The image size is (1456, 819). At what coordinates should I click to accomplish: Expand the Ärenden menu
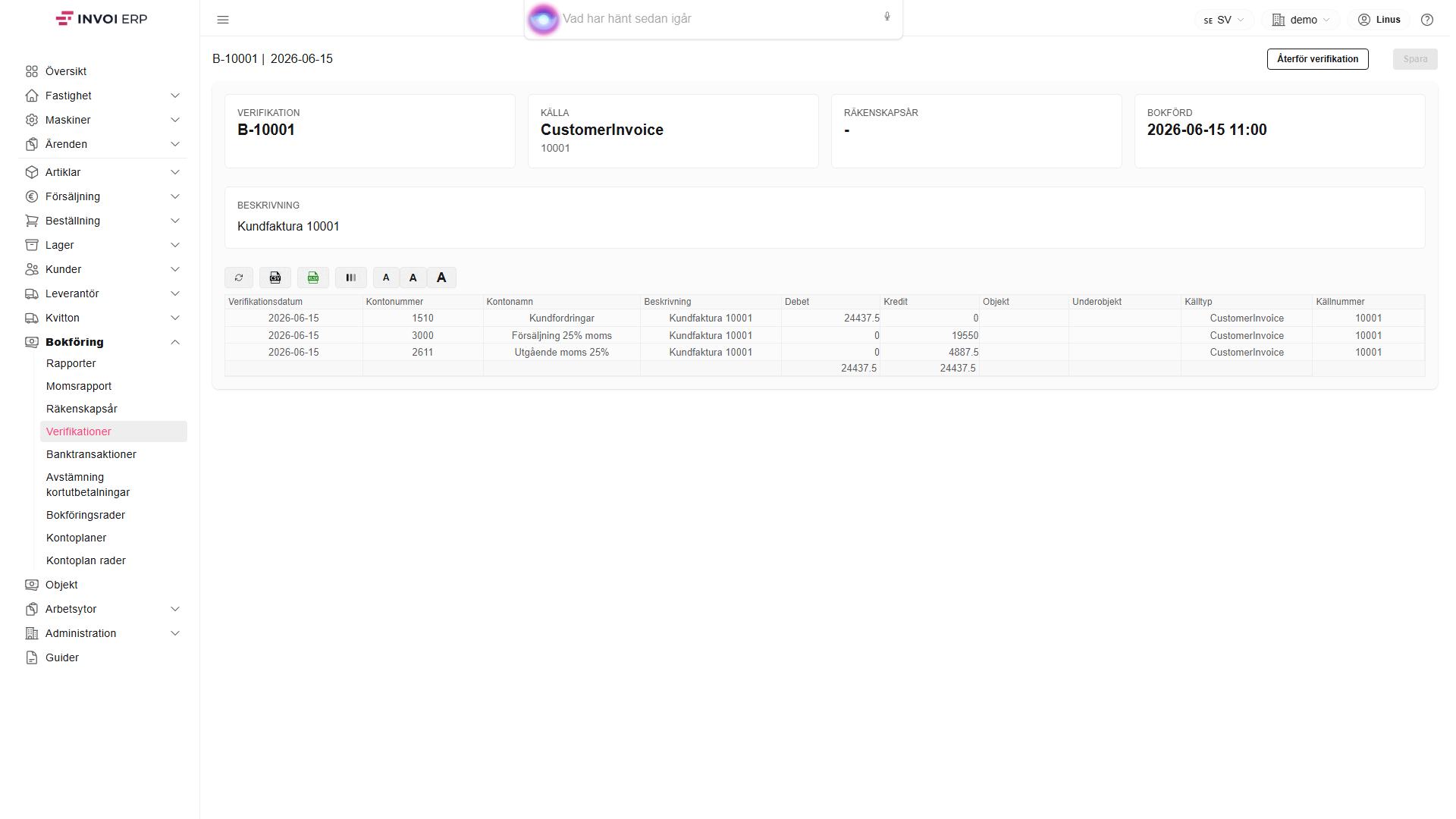(102, 144)
